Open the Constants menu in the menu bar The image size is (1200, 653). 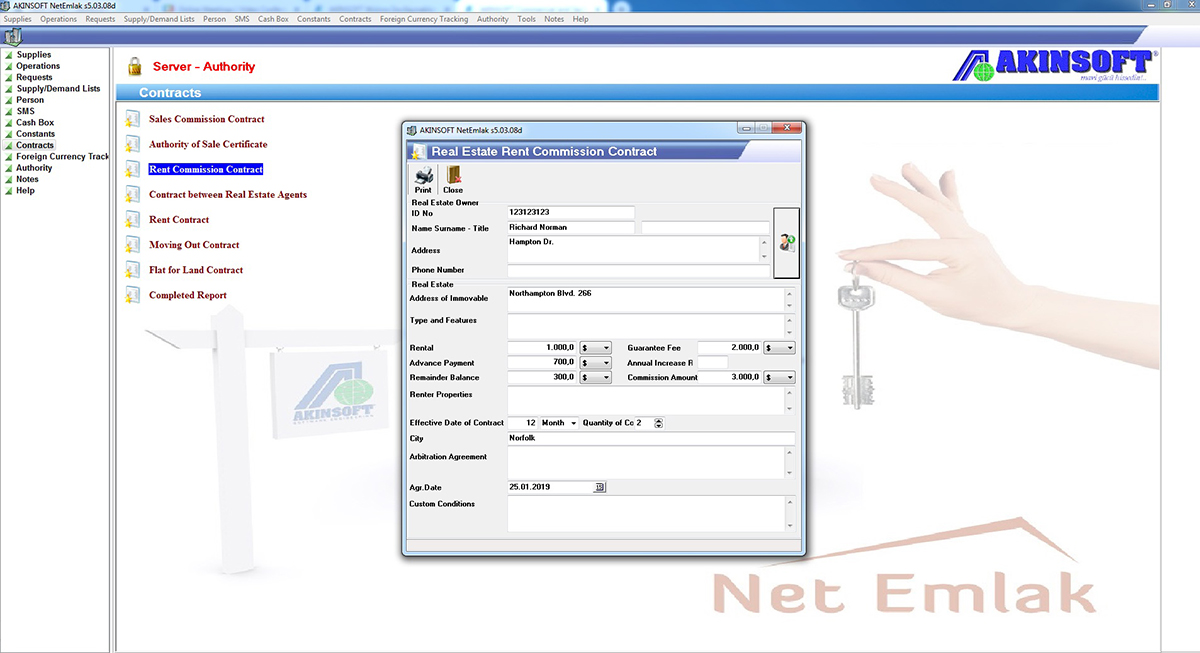(314, 19)
